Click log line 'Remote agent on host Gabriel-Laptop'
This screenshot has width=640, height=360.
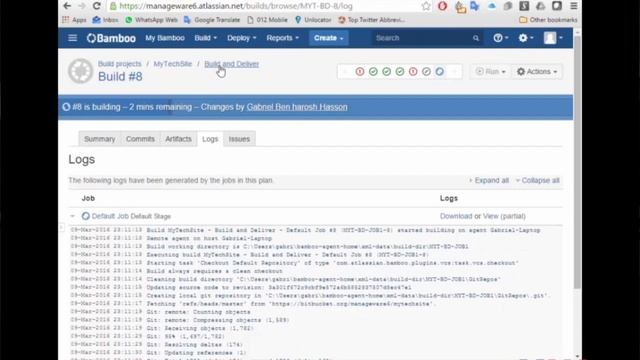tap(209, 238)
